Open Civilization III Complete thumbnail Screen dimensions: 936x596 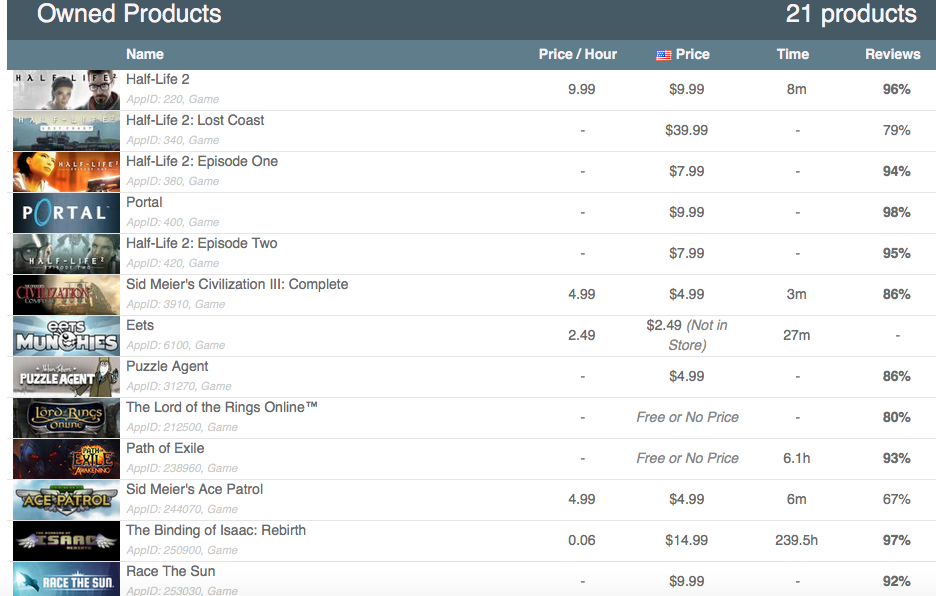pos(66,295)
